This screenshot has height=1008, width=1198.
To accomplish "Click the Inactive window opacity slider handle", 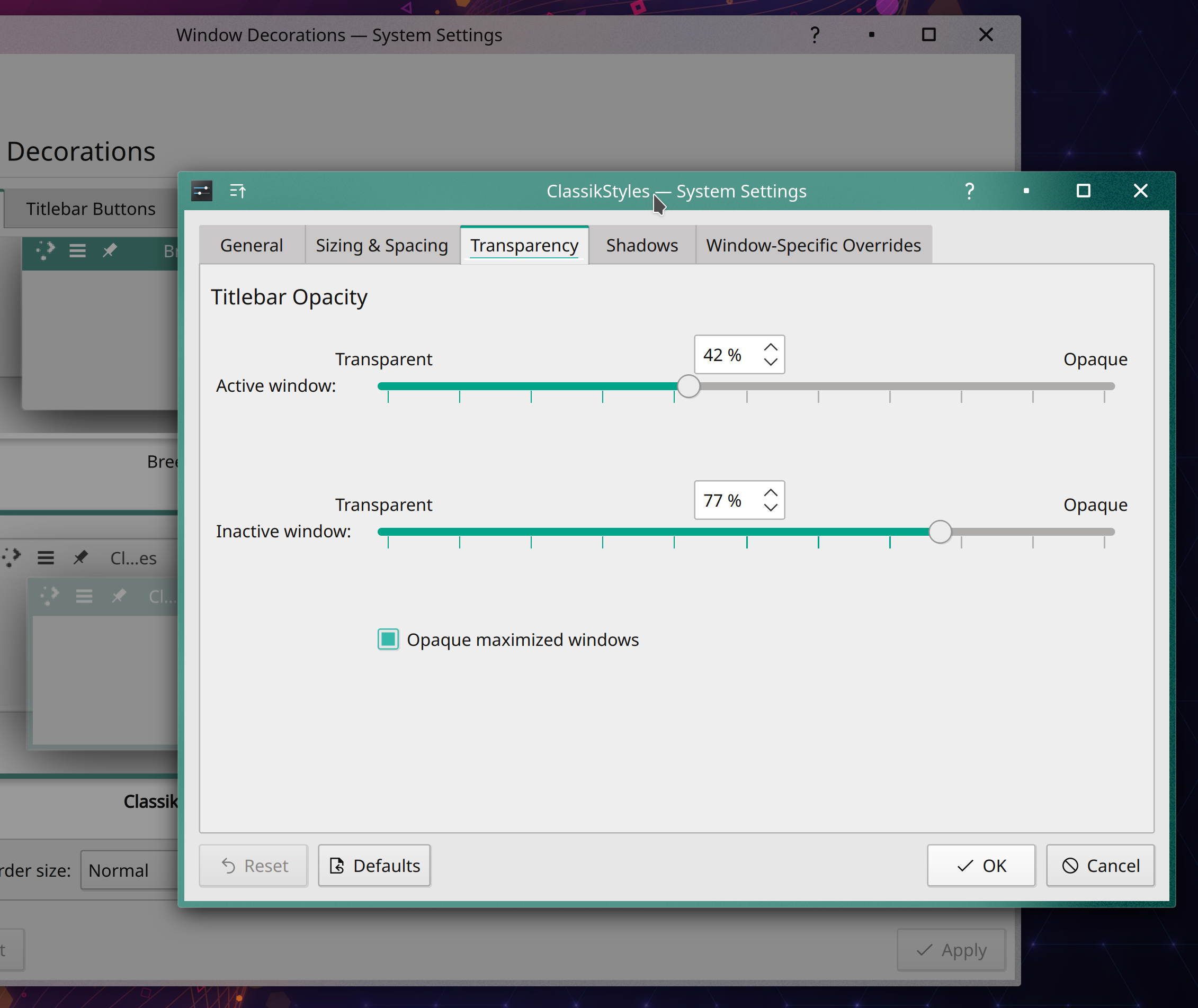I will point(940,532).
